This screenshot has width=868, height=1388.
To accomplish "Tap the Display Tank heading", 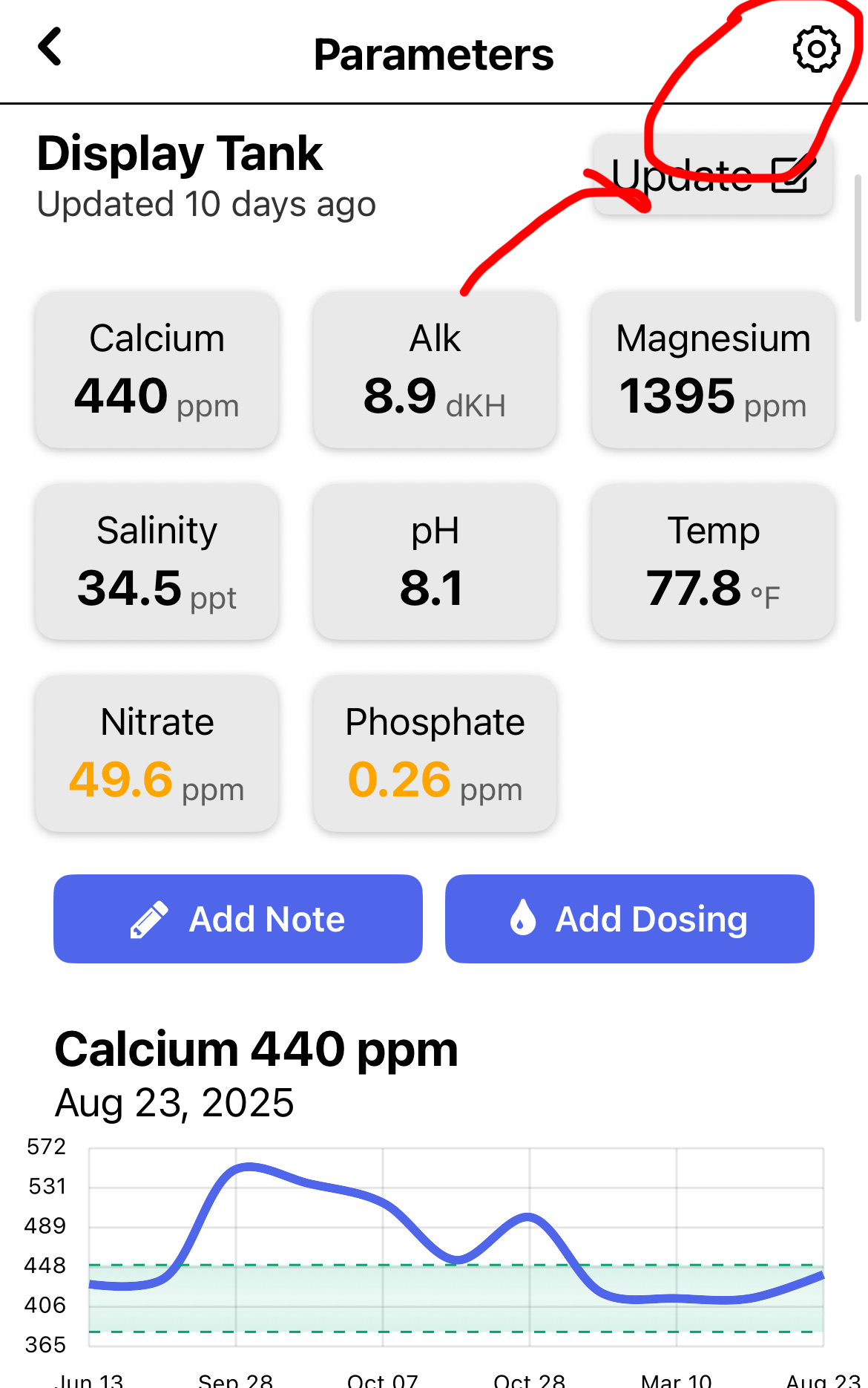I will click(180, 154).
